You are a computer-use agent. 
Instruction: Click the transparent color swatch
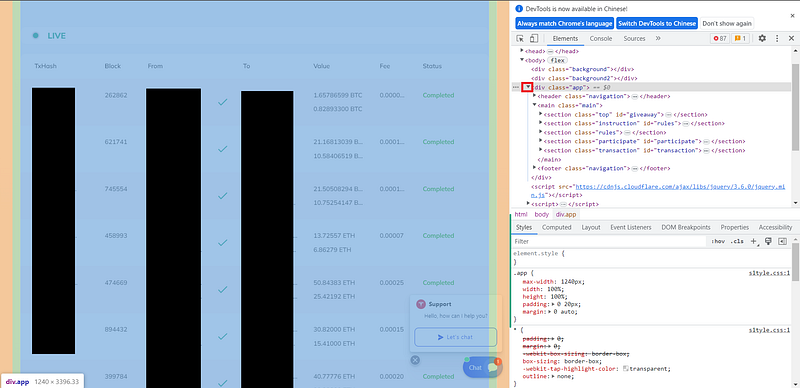(x=626, y=369)
